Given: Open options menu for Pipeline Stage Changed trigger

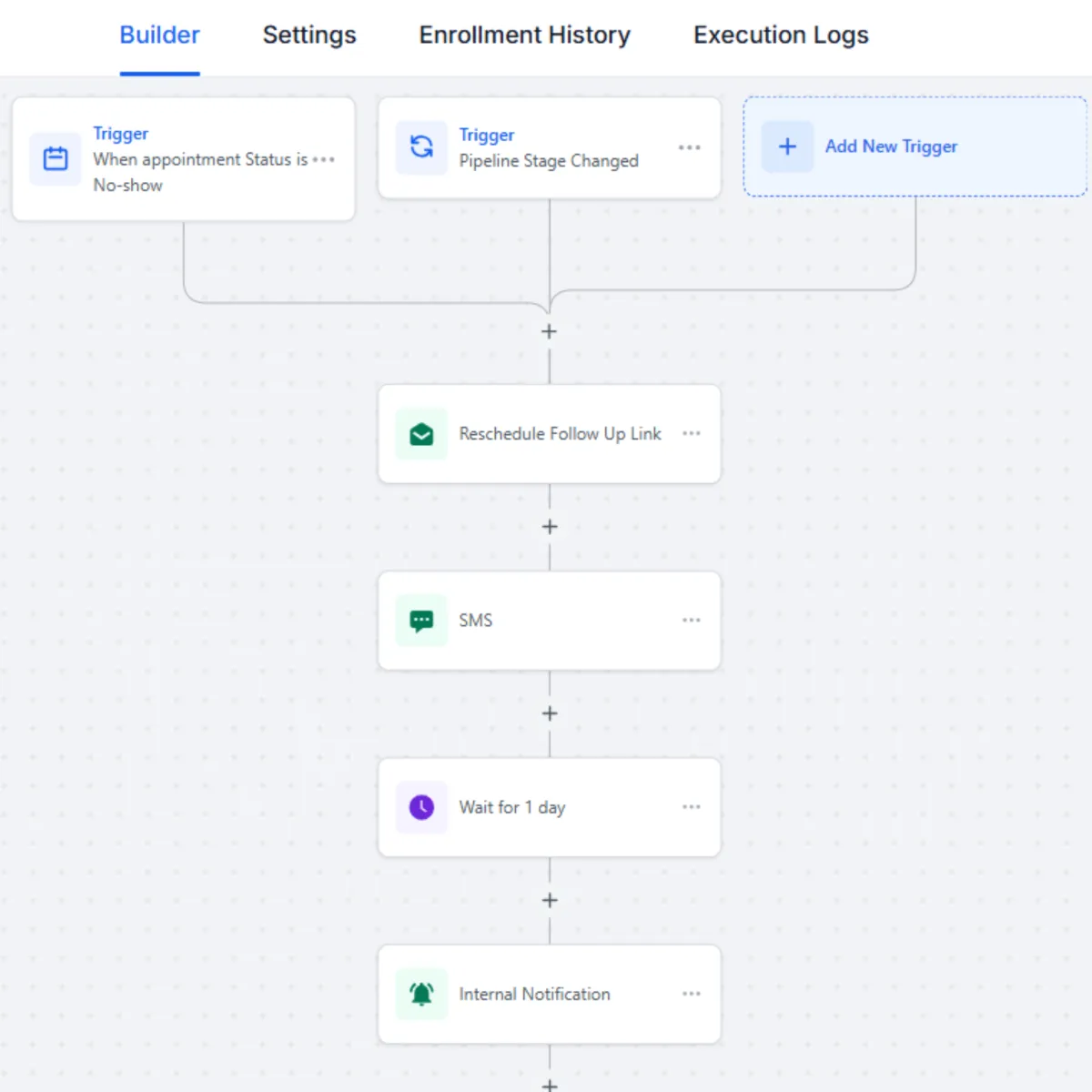Looking at the screenshot, I should [x=690, y=147].
